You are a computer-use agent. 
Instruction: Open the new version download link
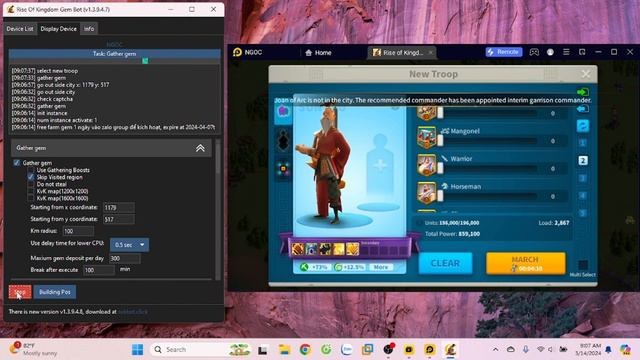click(133, 311)
